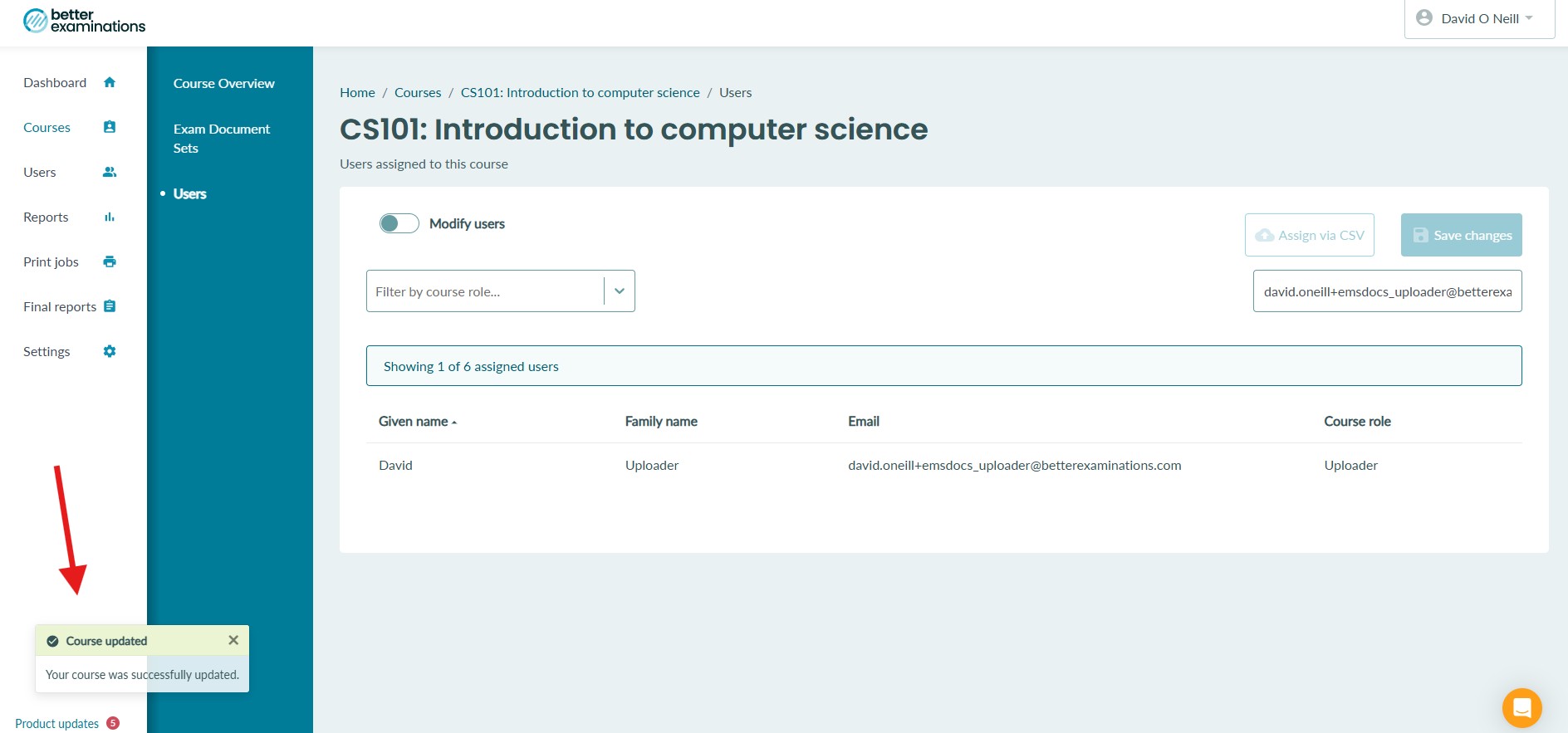Click the user search email field

1388,291
